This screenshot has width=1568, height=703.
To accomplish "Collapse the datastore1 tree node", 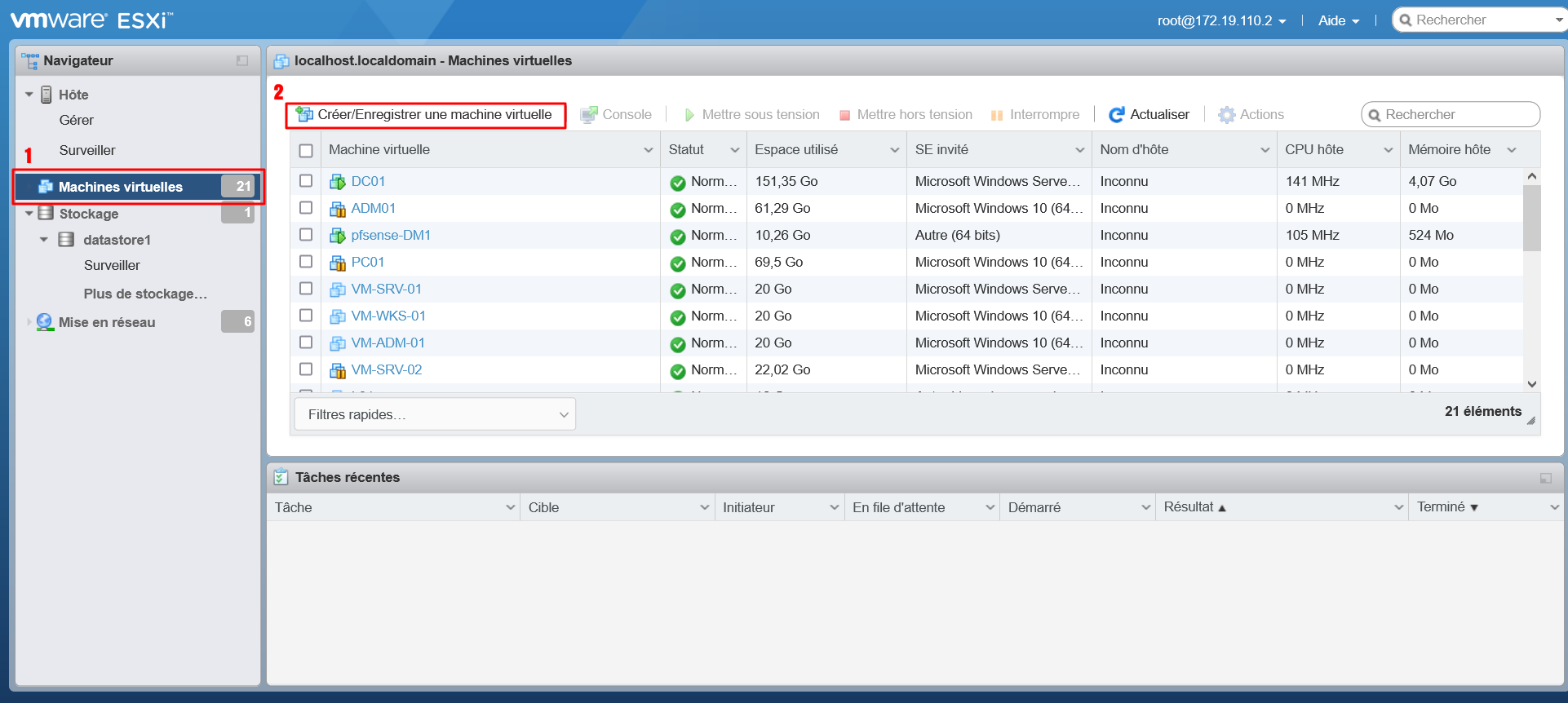I will point(44,240).
